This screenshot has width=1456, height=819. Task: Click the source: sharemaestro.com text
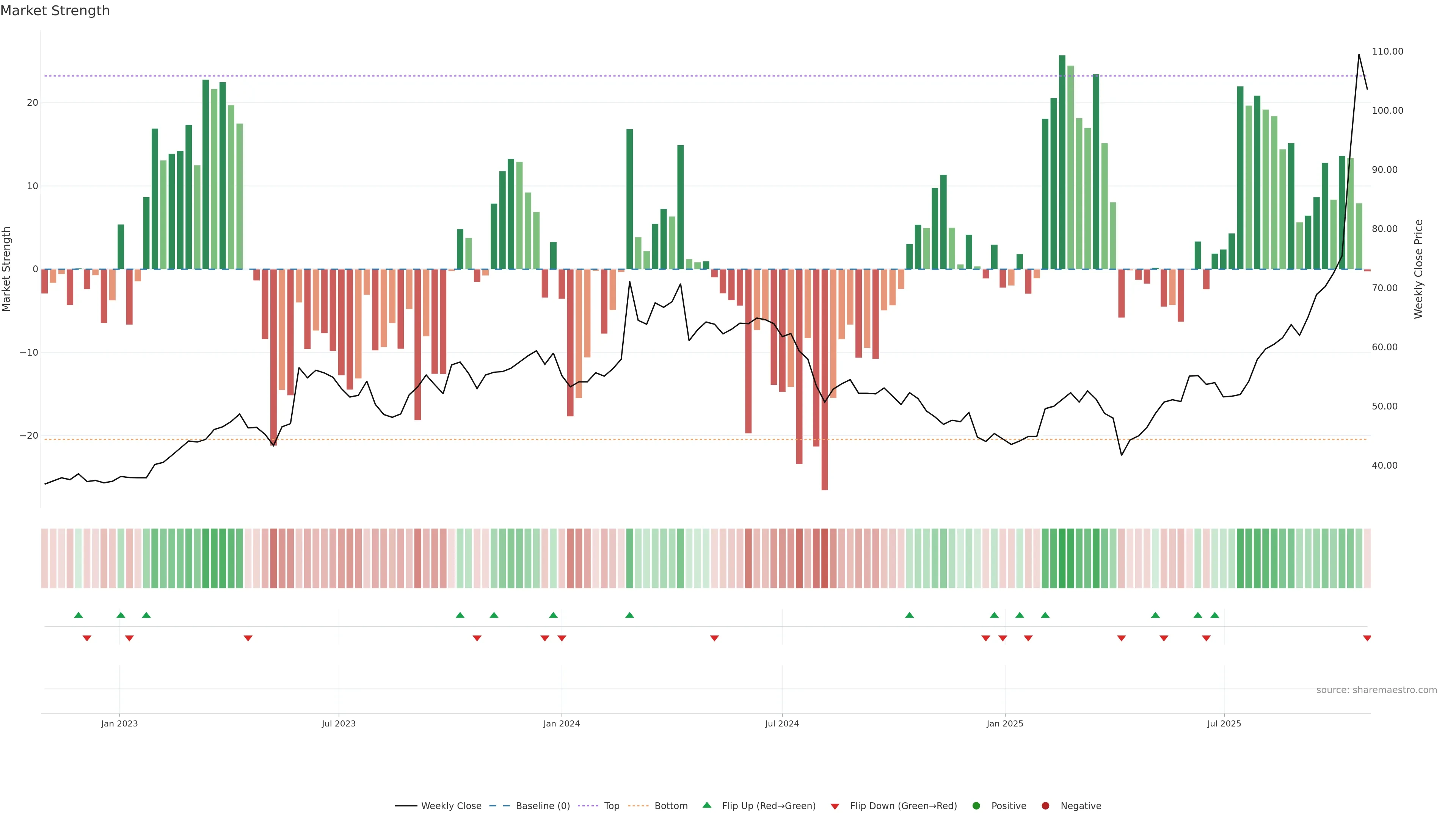coord(1376,690)
